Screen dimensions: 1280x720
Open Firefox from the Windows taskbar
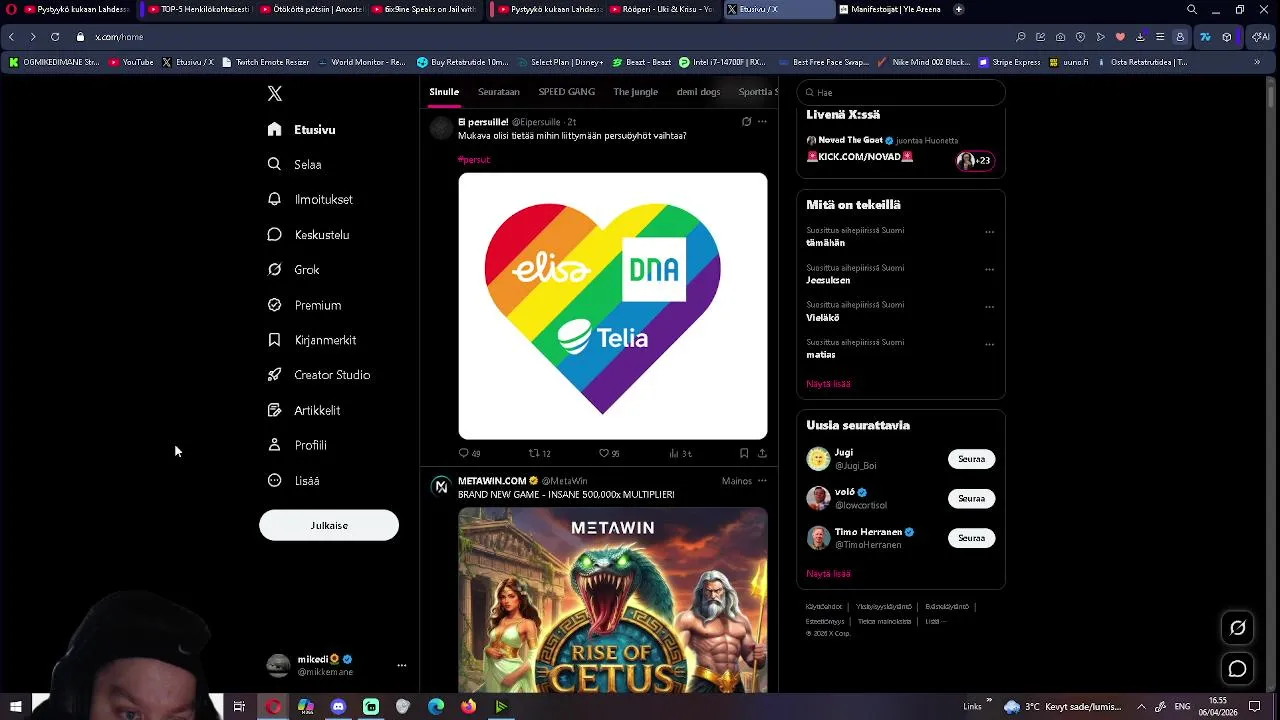468,707
